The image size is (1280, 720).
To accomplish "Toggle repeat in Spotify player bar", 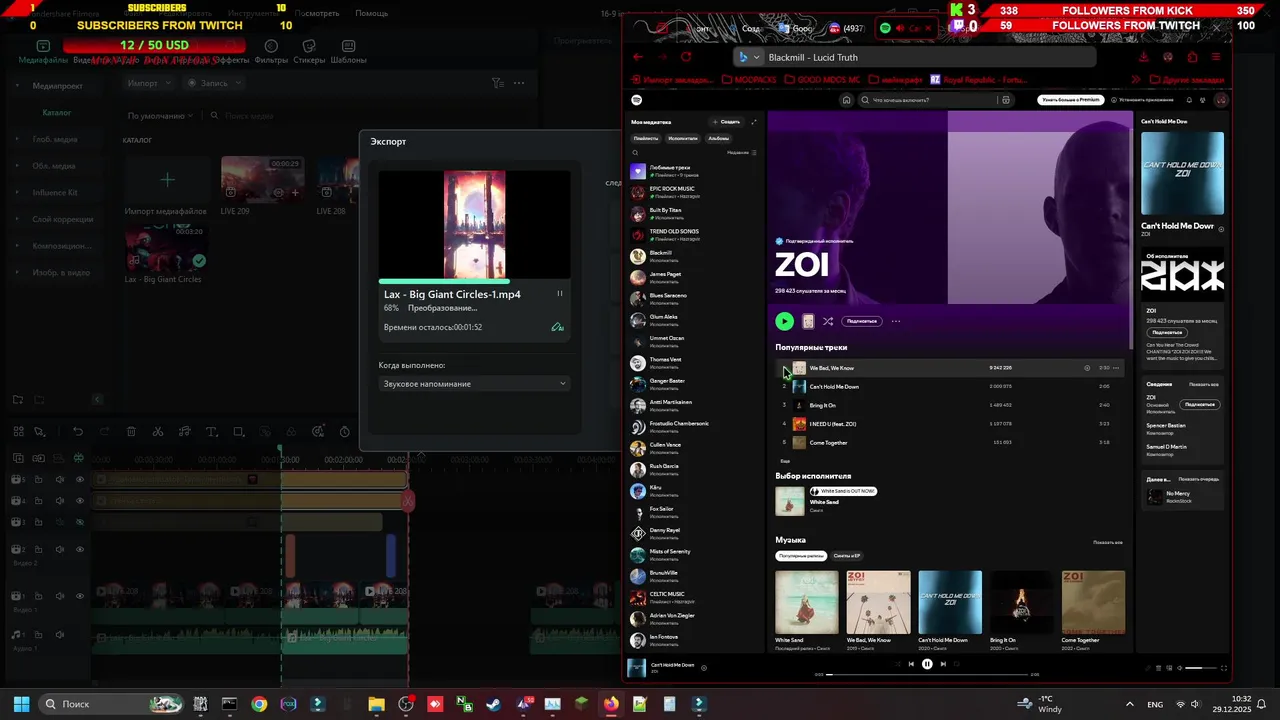I will tap(957, 664).
